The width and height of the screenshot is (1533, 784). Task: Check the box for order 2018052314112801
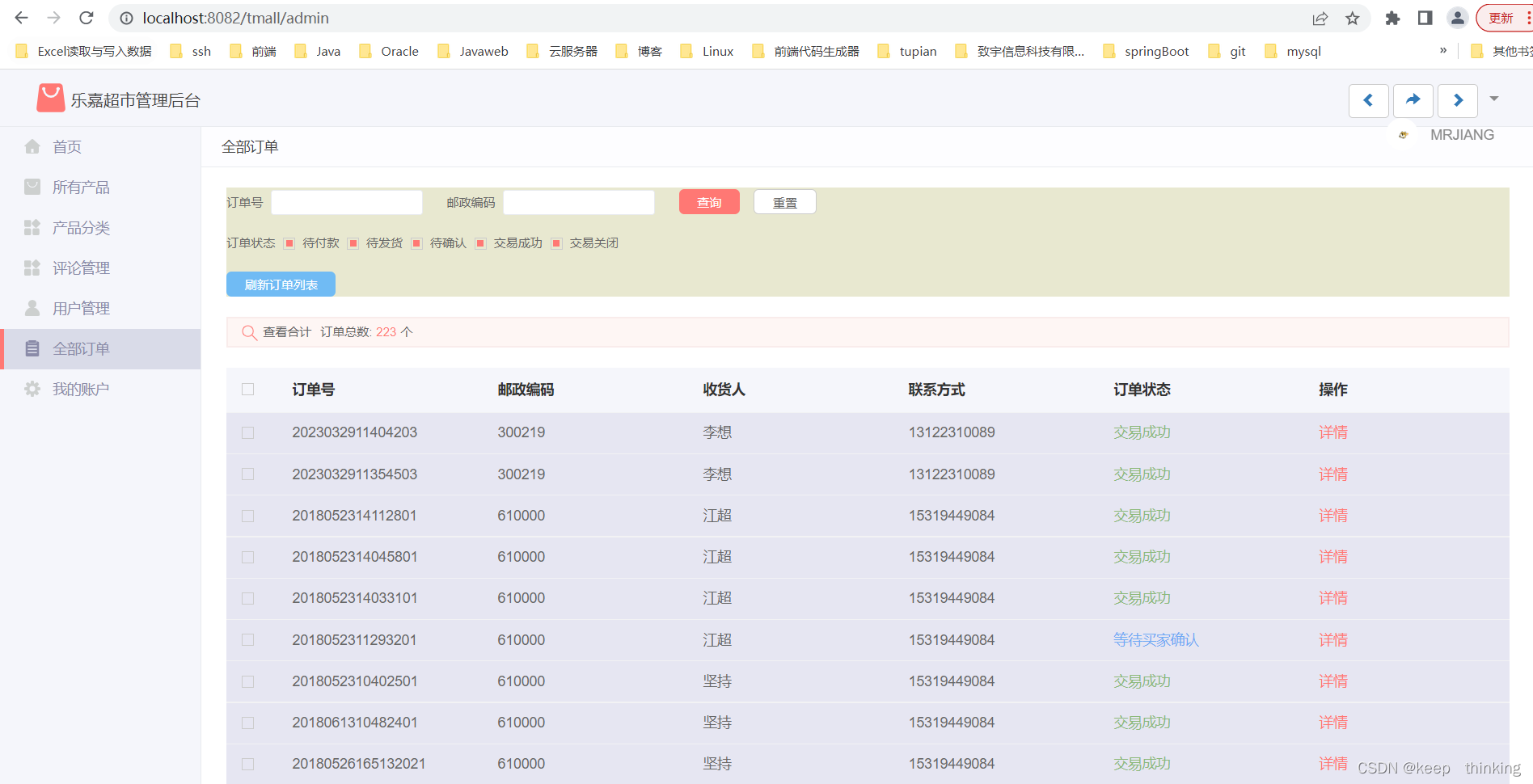(248, 516)
